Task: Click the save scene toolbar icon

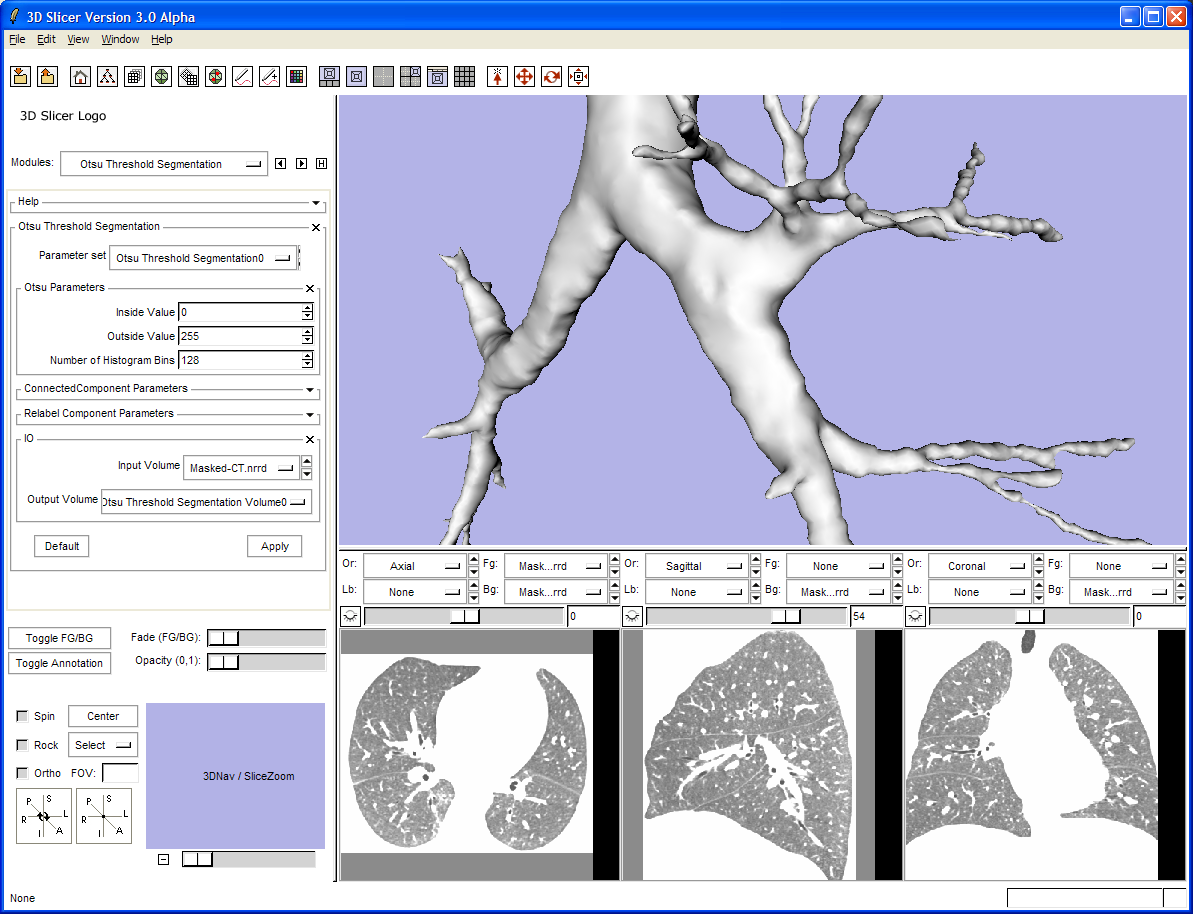Action: tap(47, 77)
